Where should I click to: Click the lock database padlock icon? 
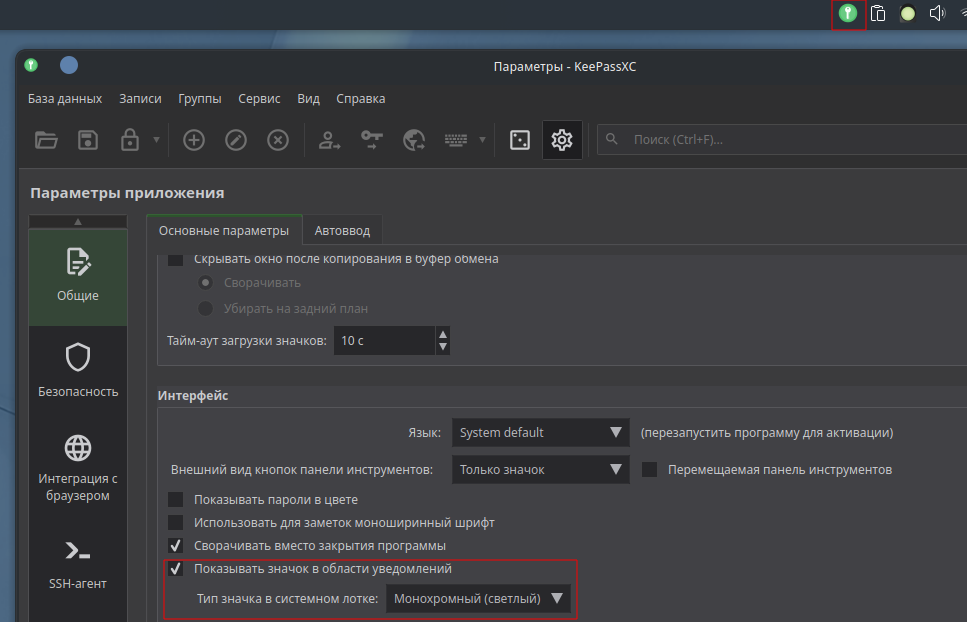tap(129, 140)
